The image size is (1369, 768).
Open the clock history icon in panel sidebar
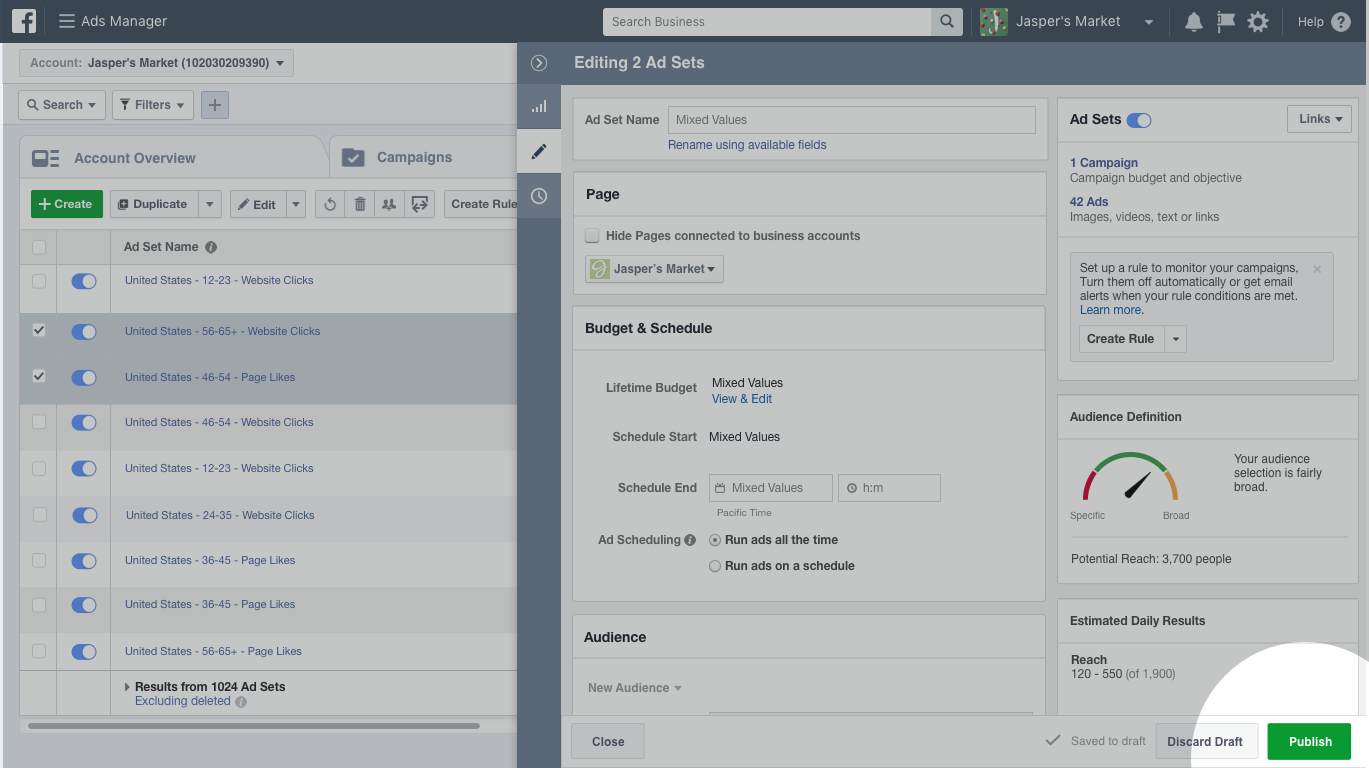click(x=539, y=196)
